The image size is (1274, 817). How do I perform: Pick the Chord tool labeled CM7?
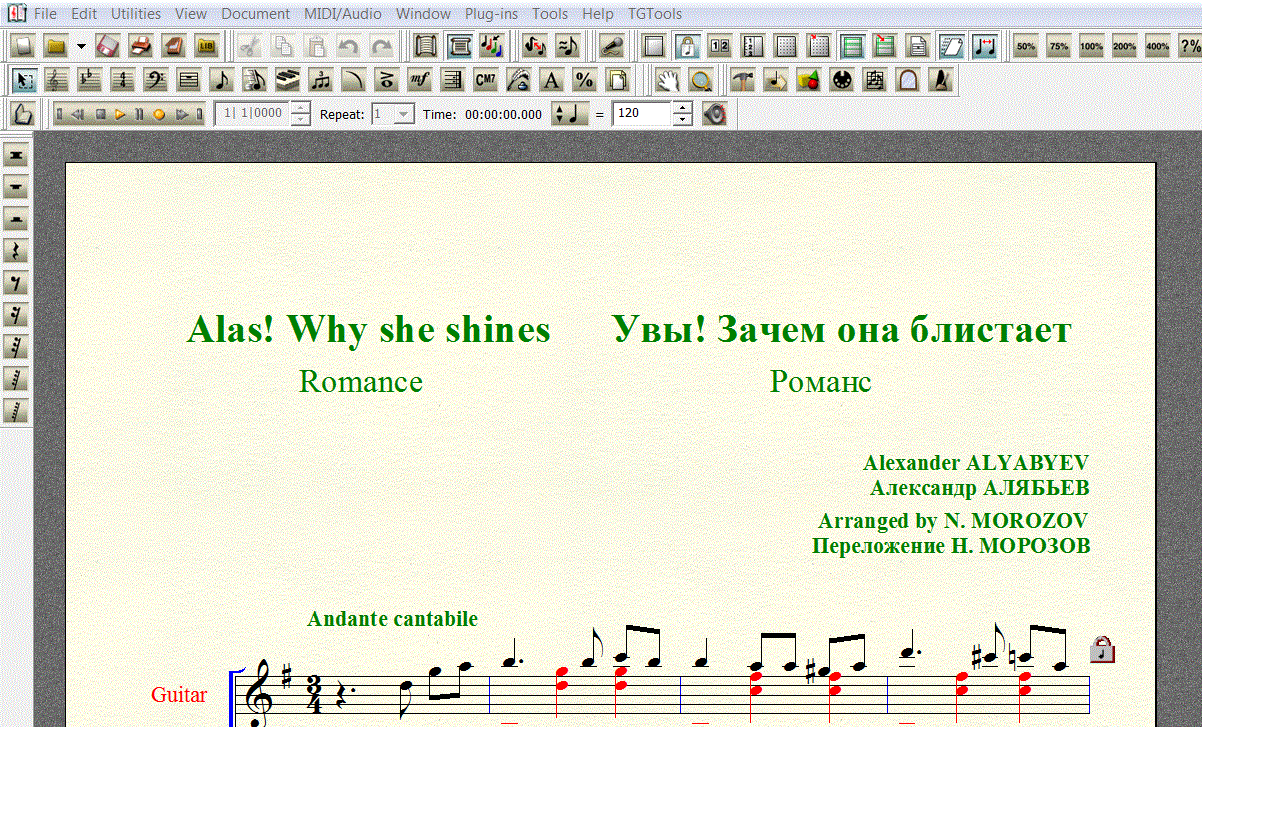pyautogui.click(x=485, y=80)
